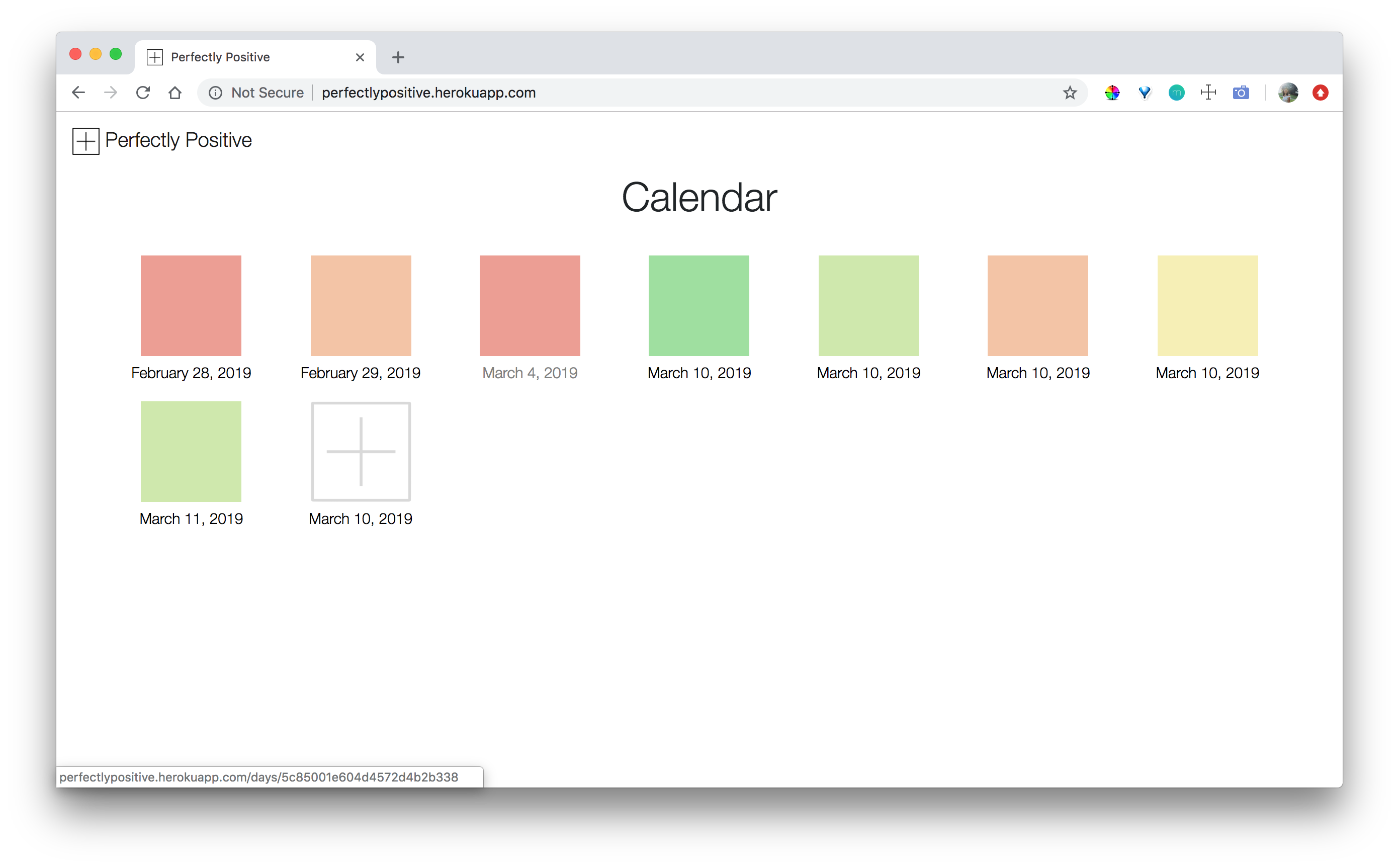This screenshot has height=868, width=1399.
Task: Click the blue Y funnel extension icon
Action: (1144, 93)
